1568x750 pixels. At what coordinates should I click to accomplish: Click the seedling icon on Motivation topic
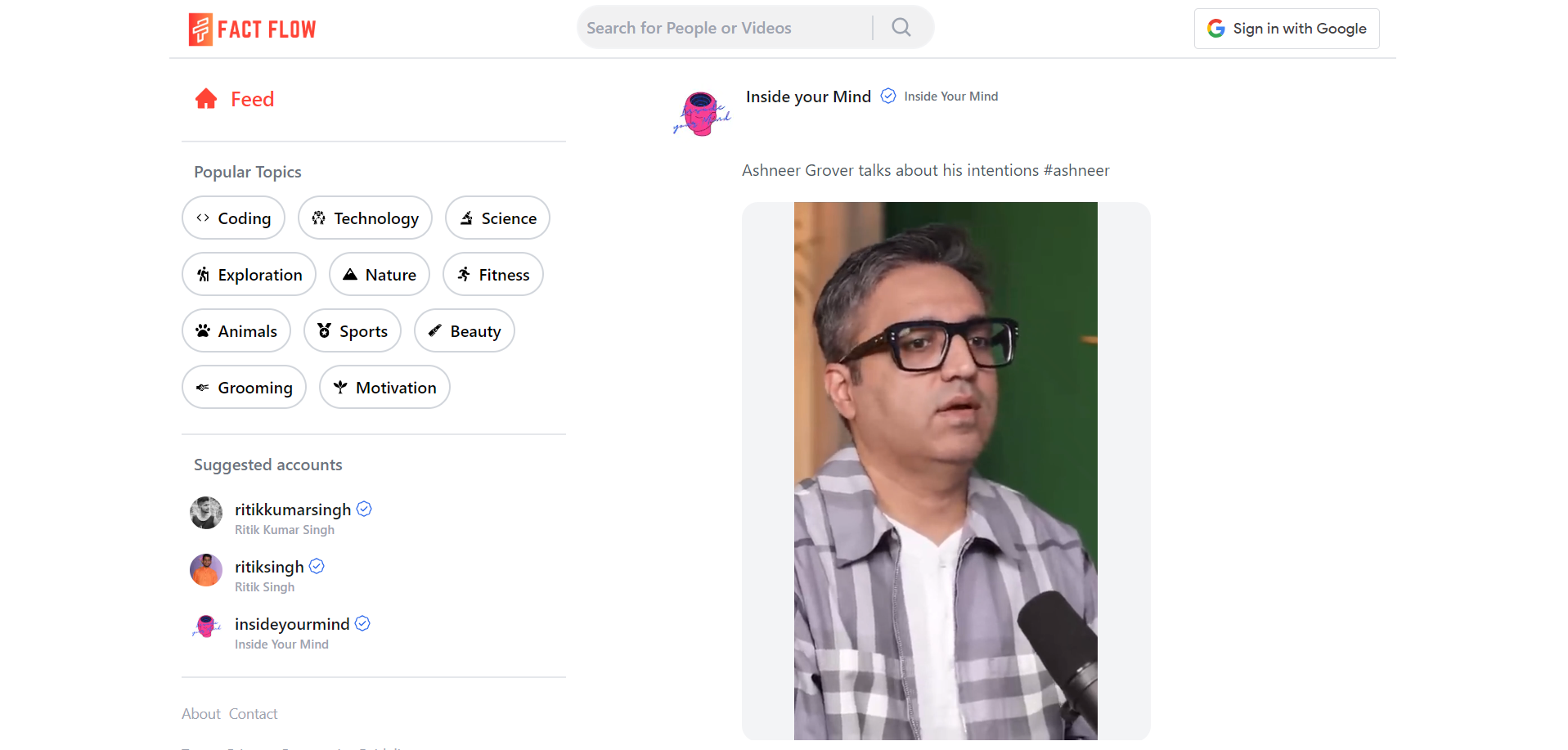pos(339,387)
